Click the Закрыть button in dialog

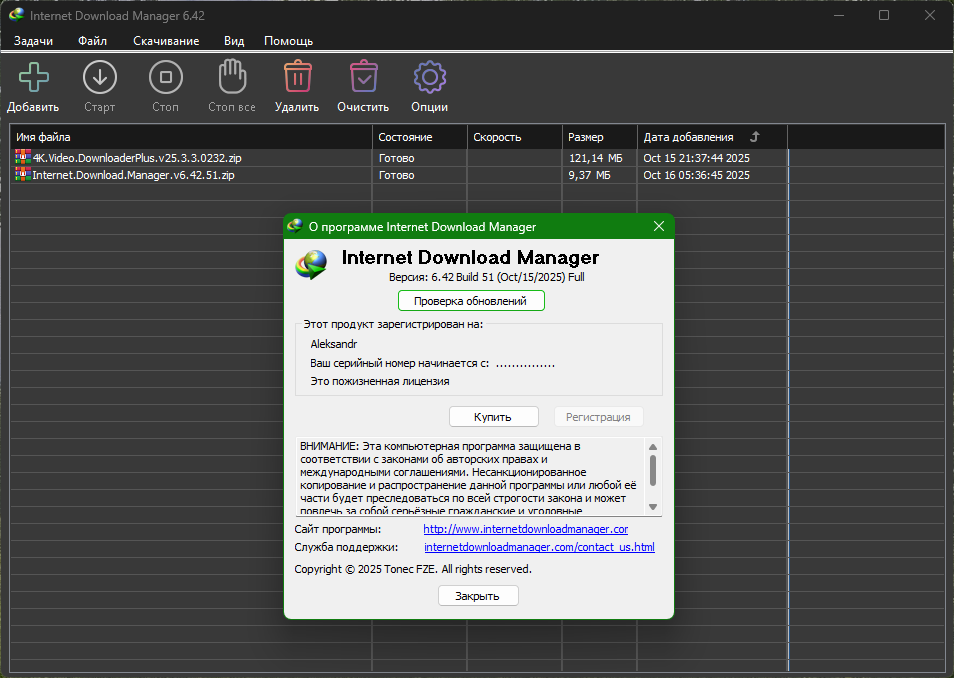pos(478,596)
